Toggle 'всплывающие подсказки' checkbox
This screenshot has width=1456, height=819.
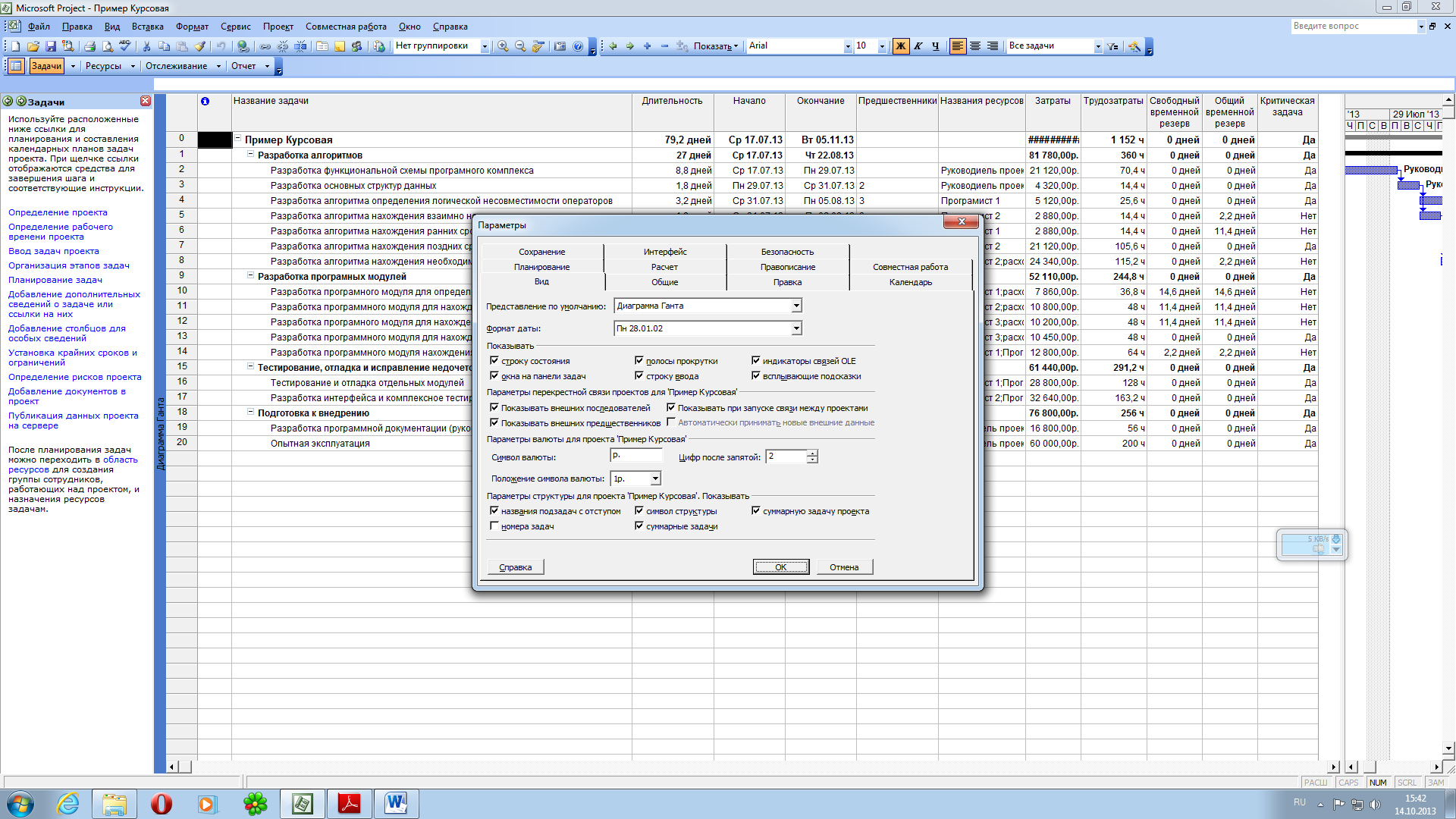[x=756, y=376]
